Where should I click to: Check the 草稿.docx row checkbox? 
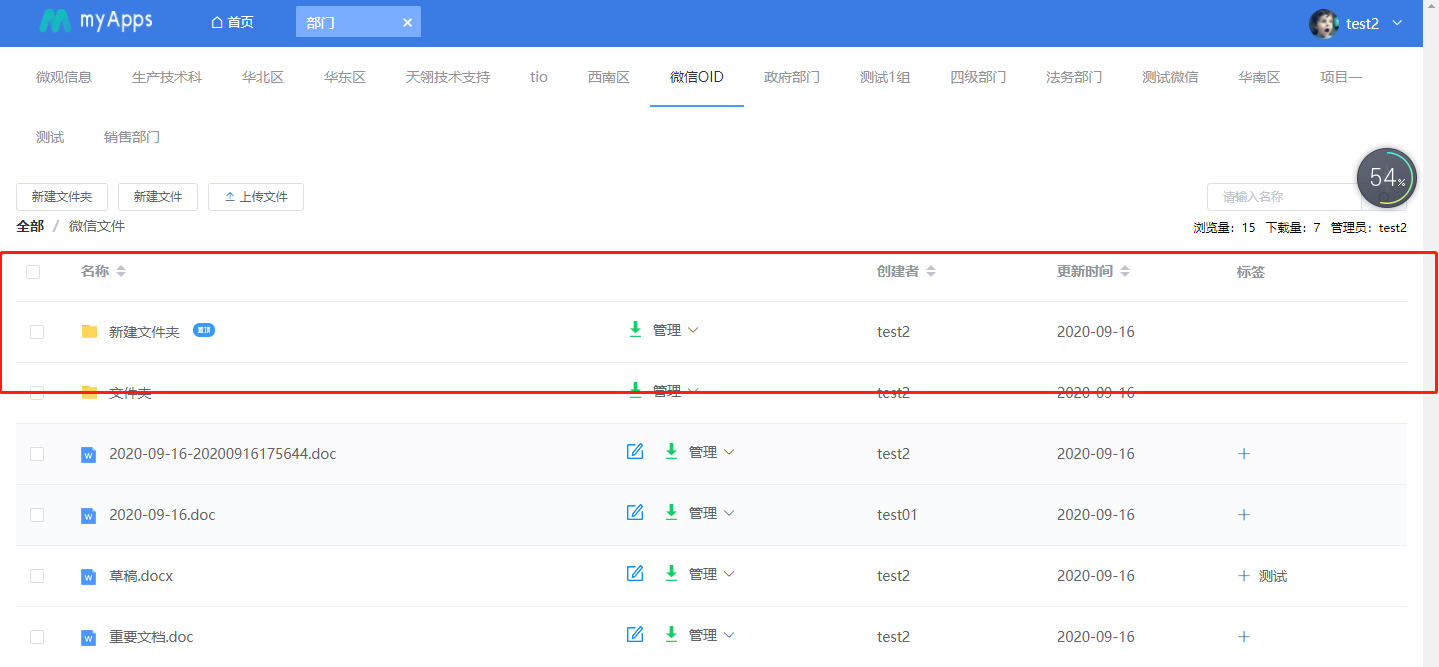[x=37, y=576]
